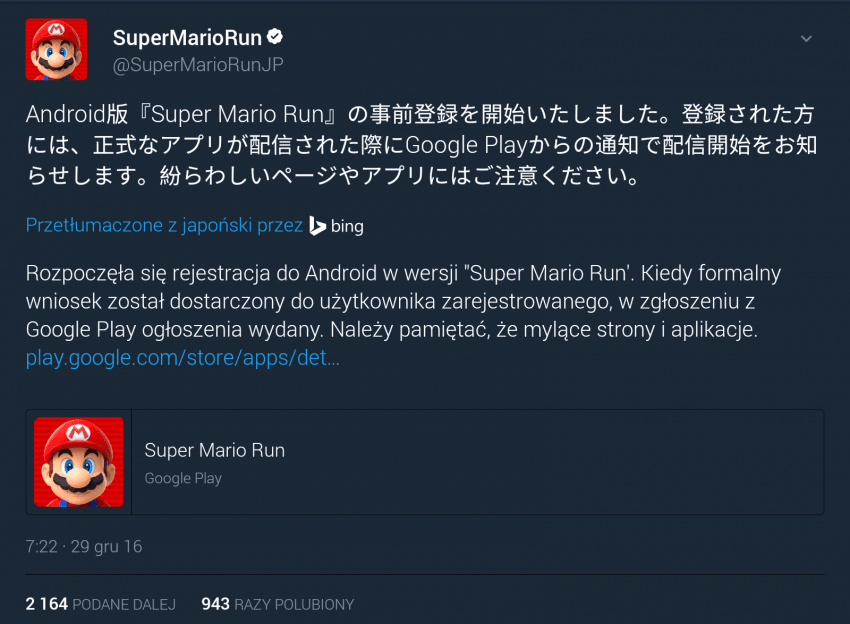
Task: Click the "RAZY POLUBIONY" label
Action: [x=294, y=604]
